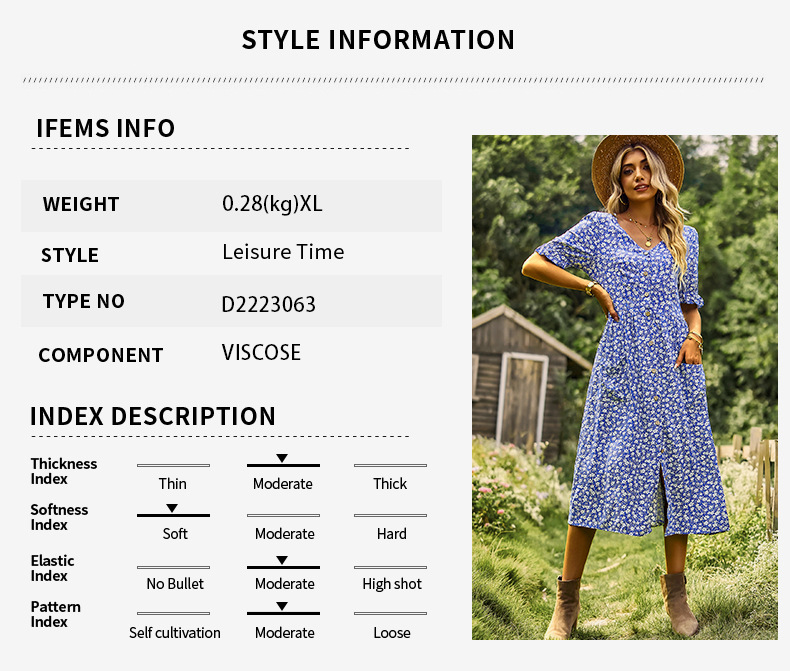Click the VISCOSE component value
This screenshot has height=671, width=790.
point(261,353)
